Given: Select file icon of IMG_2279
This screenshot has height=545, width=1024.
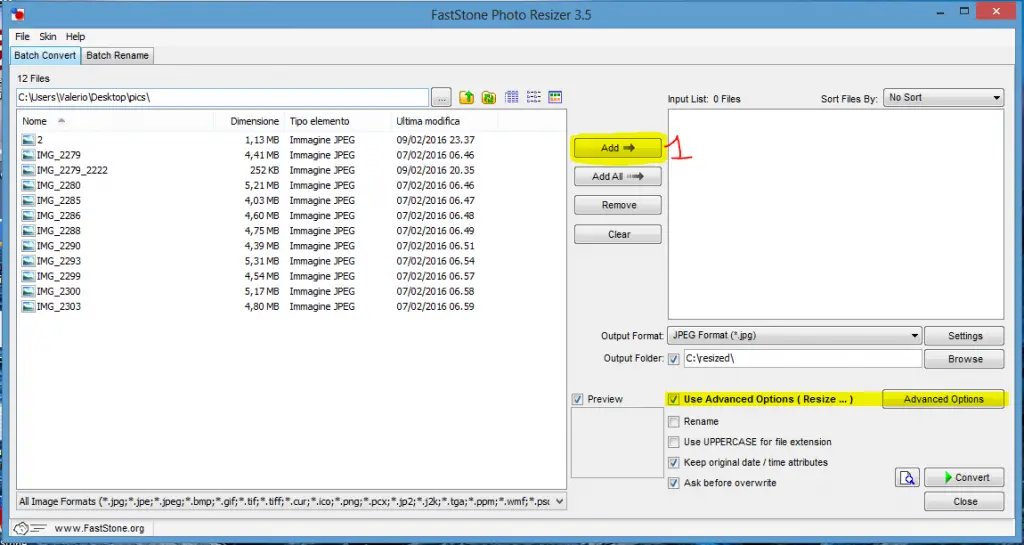Looking at the screenshot, I should pyautogui.click(x=28, y=155).
